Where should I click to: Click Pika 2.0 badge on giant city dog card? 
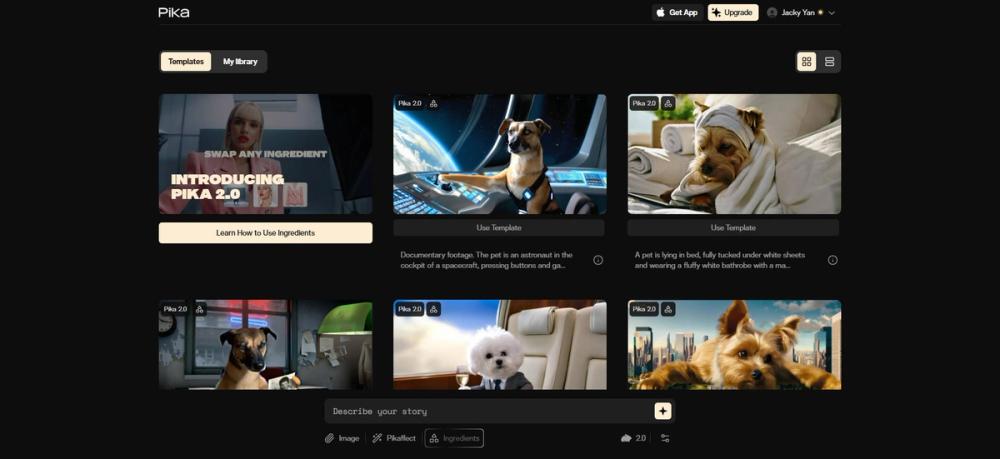(x=644, y=309)
